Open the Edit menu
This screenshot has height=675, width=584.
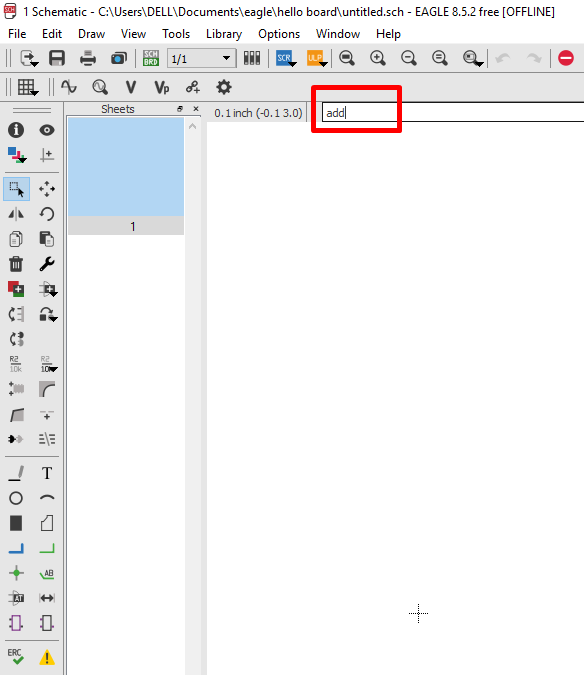point(52,34)
